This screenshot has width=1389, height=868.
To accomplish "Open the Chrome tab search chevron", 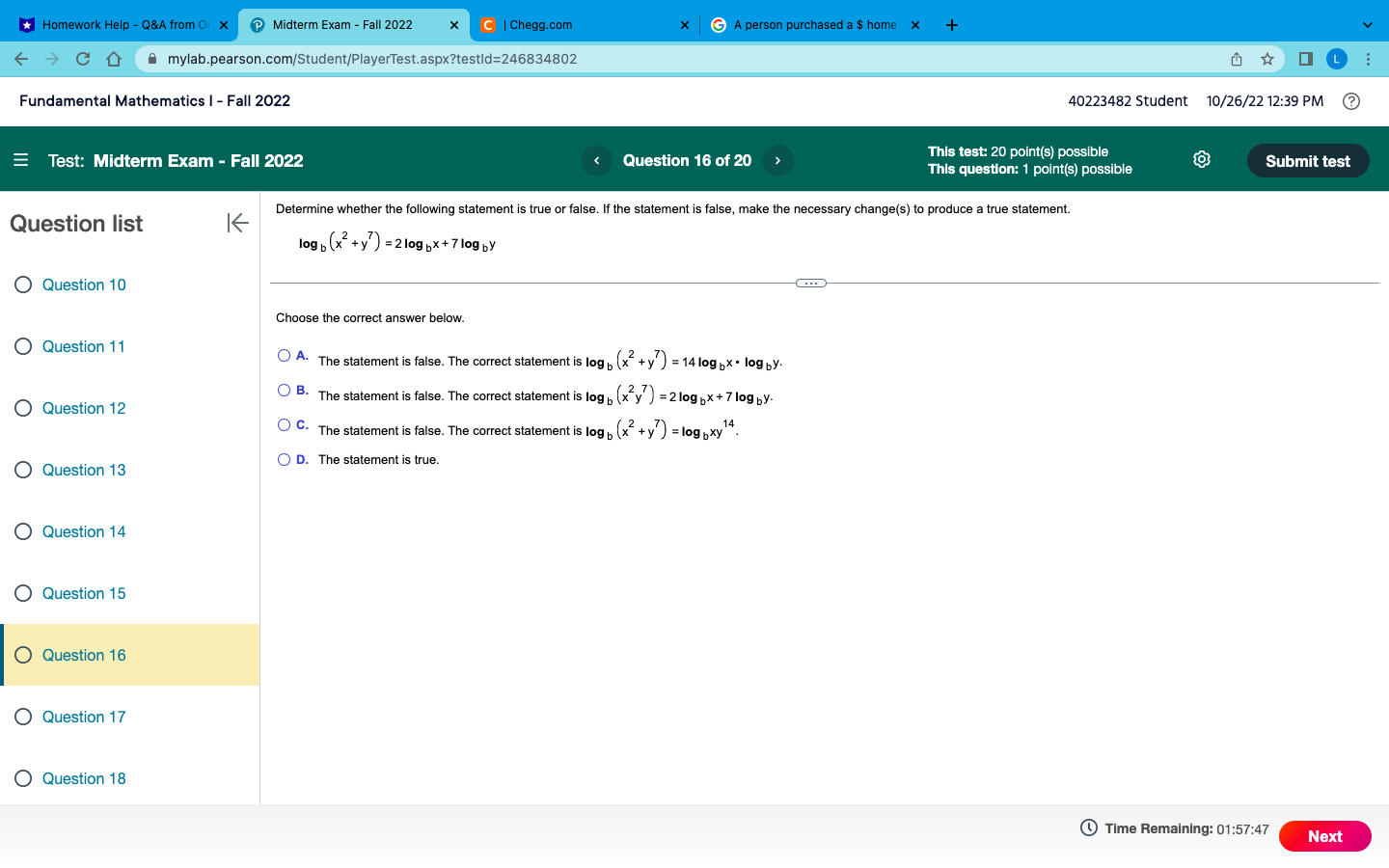I will coord(1366,24).
